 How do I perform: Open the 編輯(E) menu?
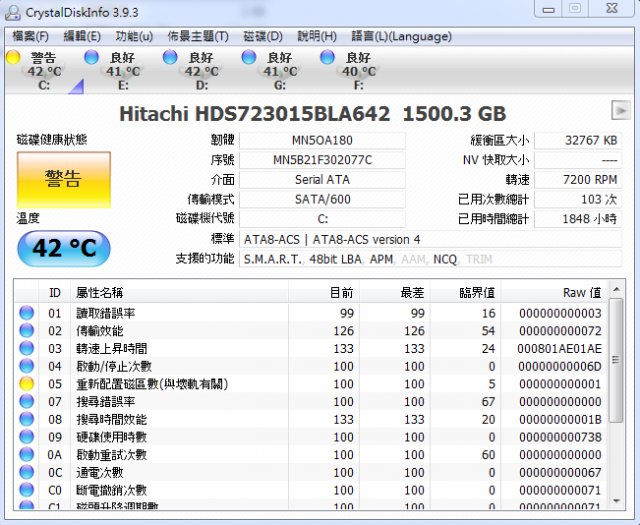tap(82, 37)
